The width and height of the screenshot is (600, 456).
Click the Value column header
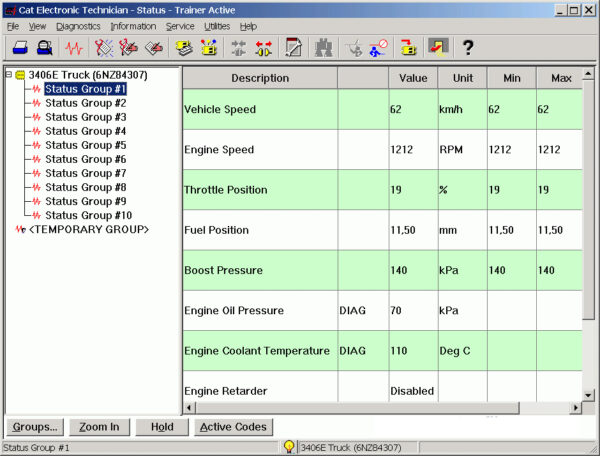(413, 78)
